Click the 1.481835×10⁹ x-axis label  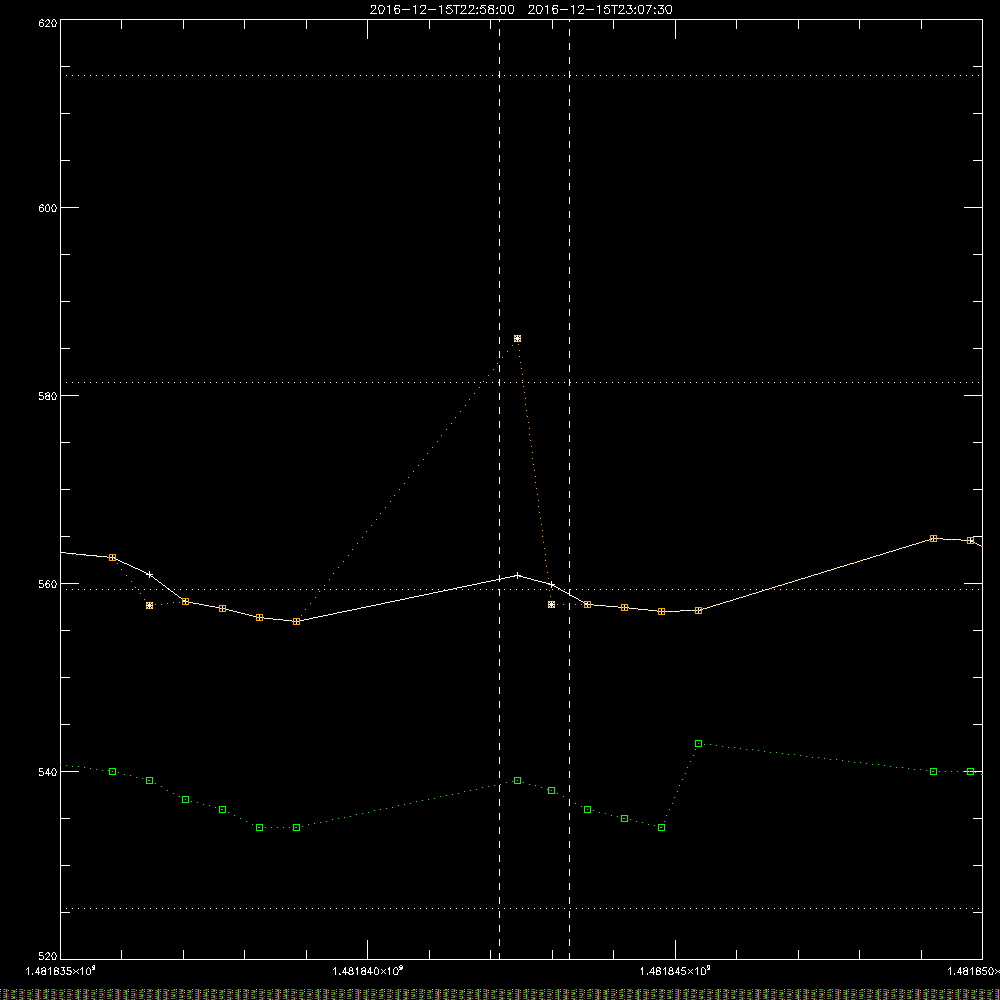[x=61, y=971]
